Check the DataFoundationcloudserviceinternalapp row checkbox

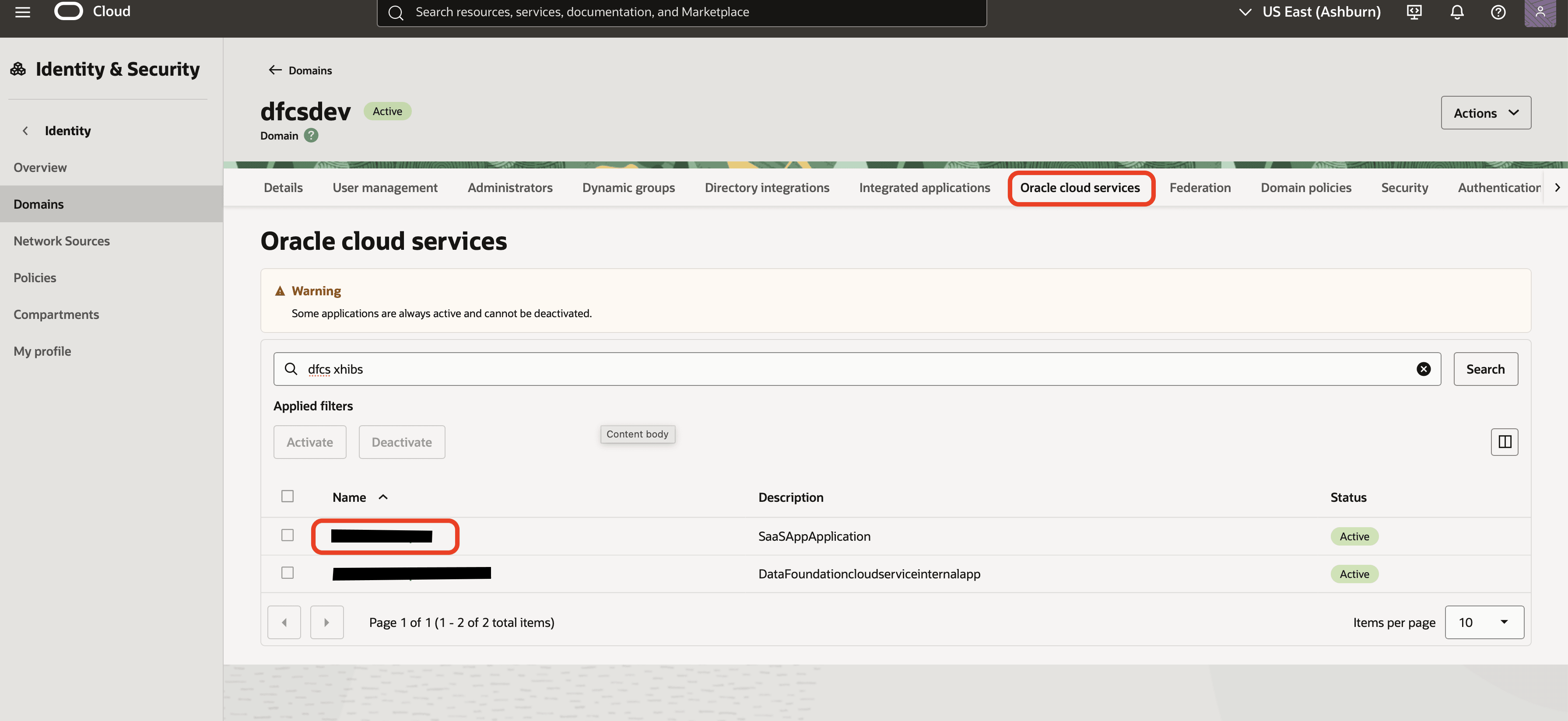pyautogui.click(x=288, y=573)
